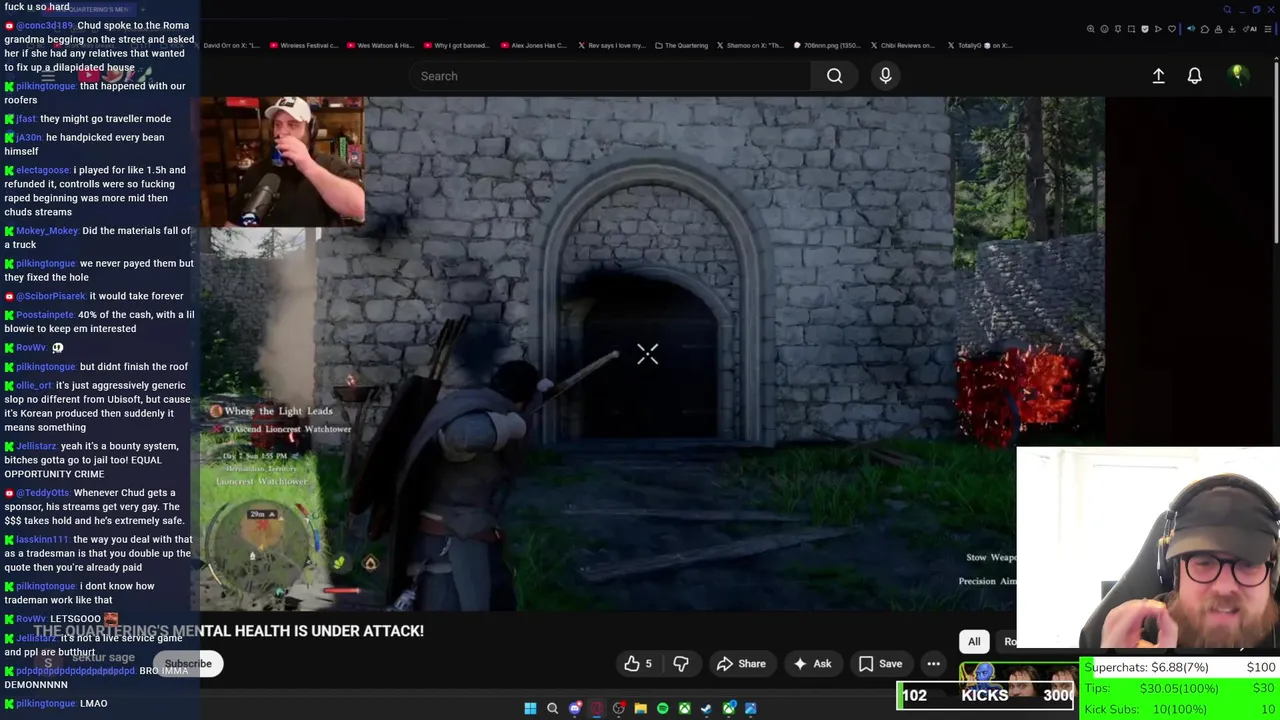Toggle the tab audio speaker icon
The height and width of the screenshot is (720, 1280).
[x=1191, y=29]
